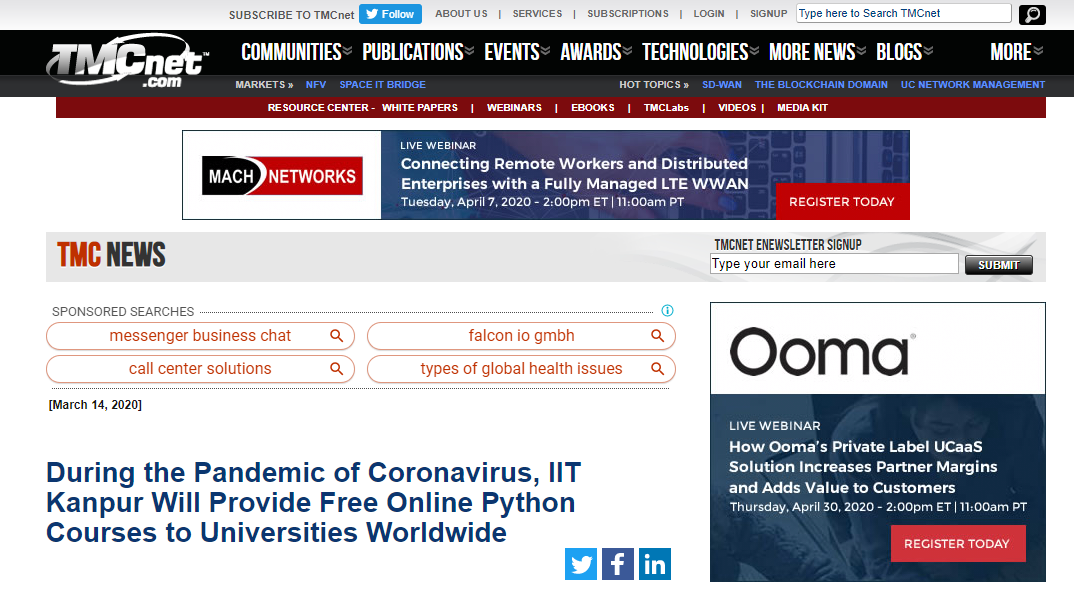Open the Ebooks resource link

click(592, 108)
